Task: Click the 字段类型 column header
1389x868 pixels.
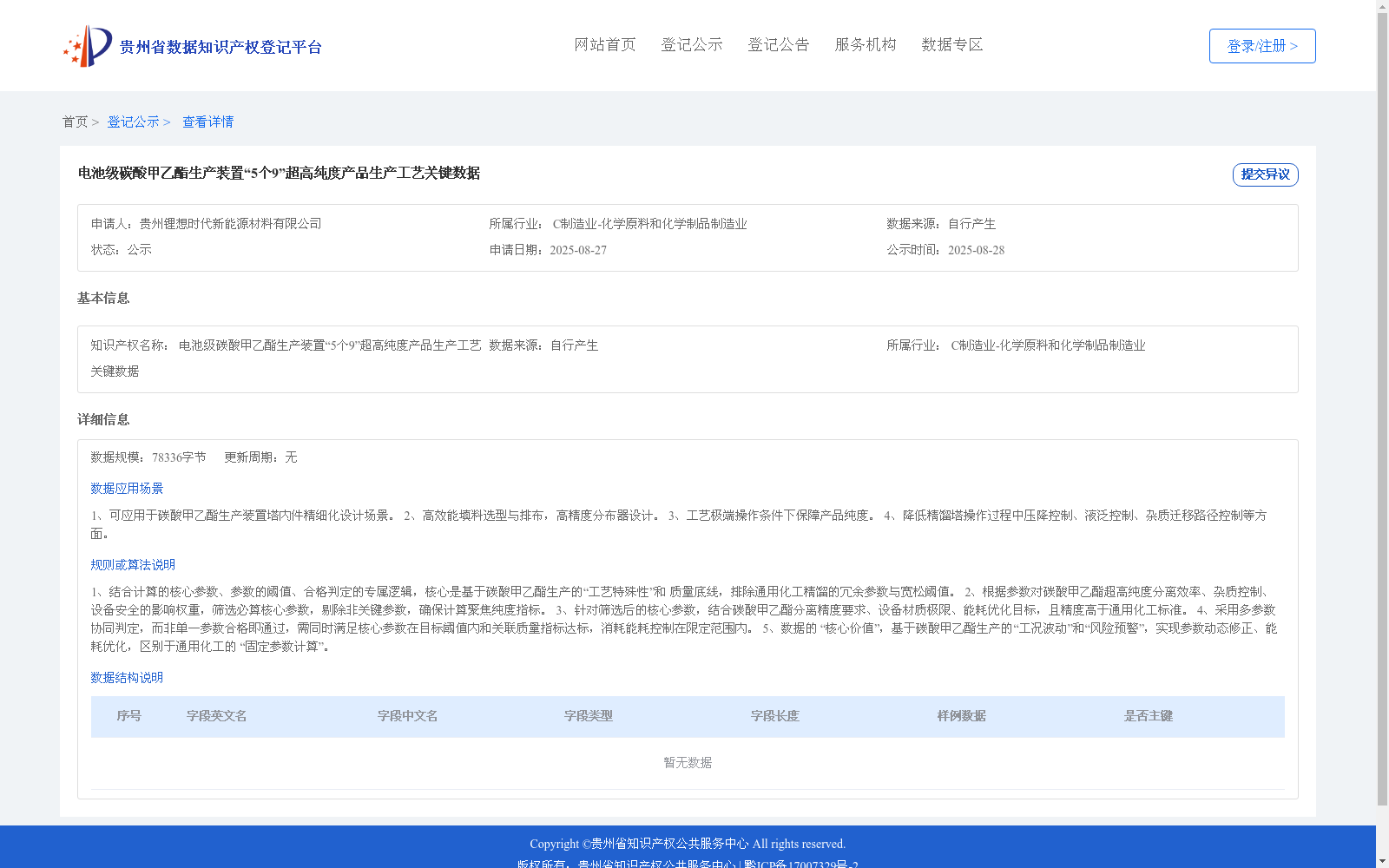Action: coord(589,716)
